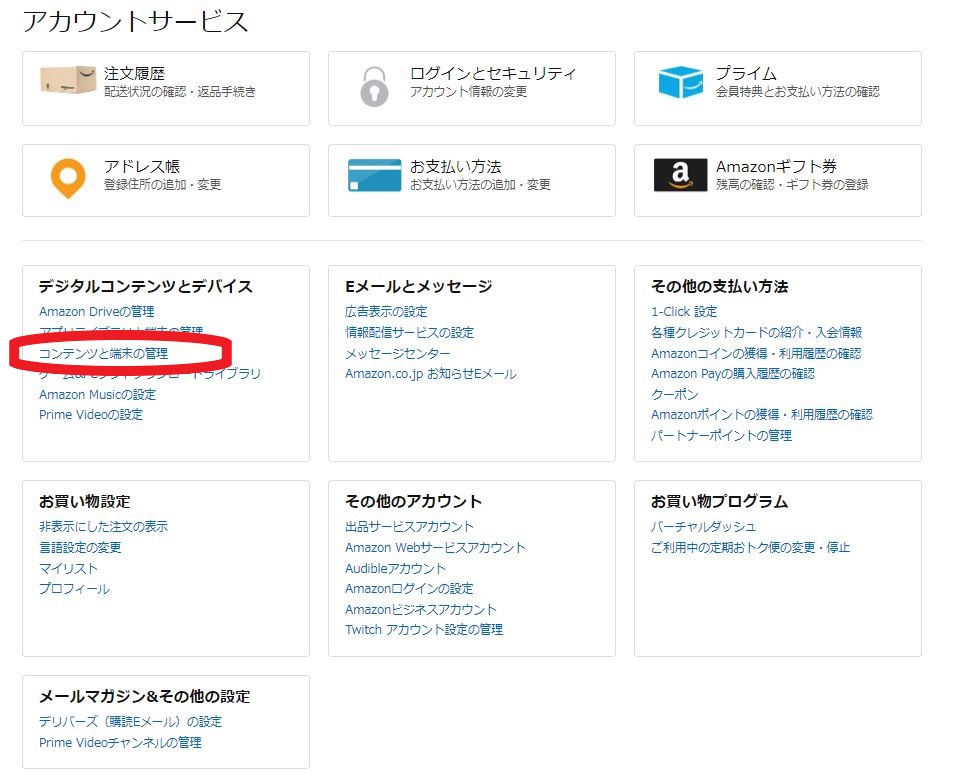Open the ログインとセキュリティ card
This screenshot has width=977, height=783.
click(472, 88)
